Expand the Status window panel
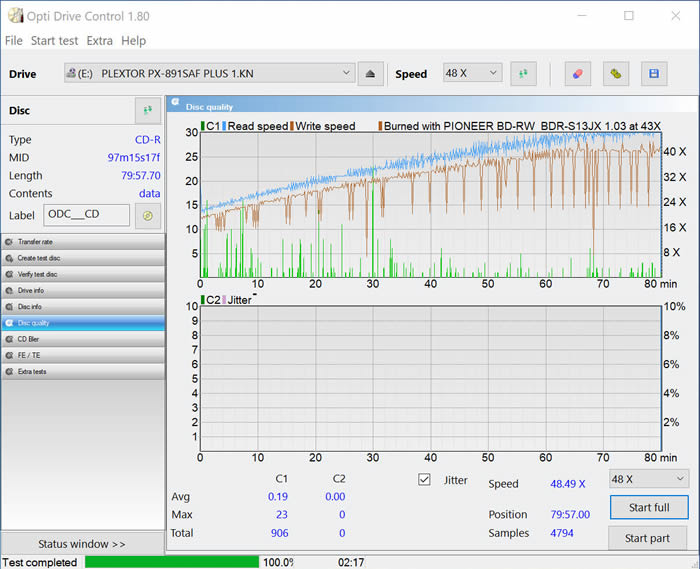700x569 pixels. [82, 544]
